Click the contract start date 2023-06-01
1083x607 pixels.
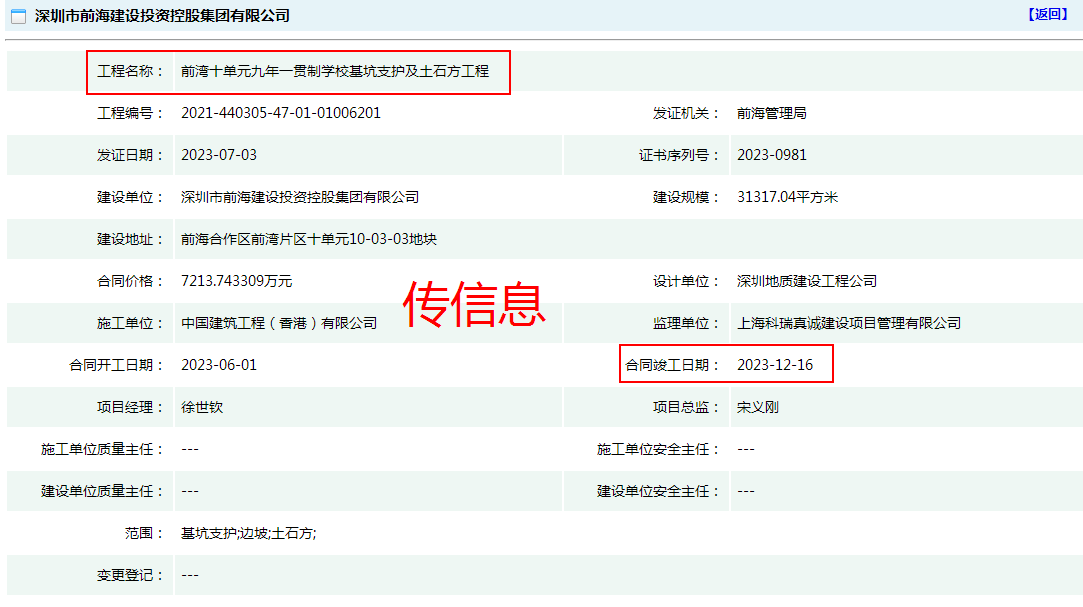coord(219,365)
